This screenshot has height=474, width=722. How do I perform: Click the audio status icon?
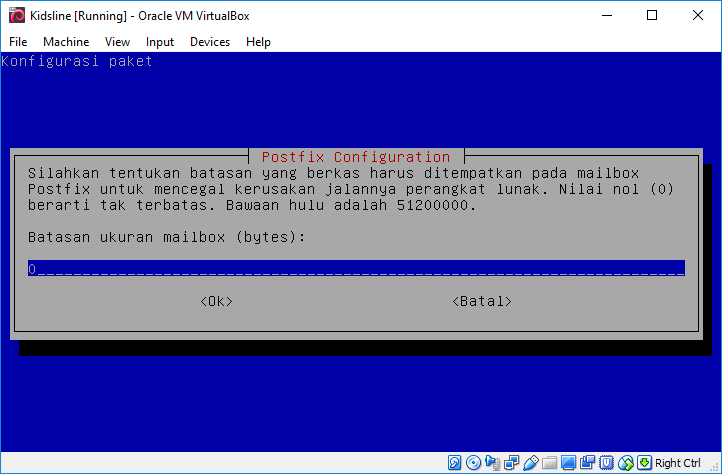tap(492, 462)
